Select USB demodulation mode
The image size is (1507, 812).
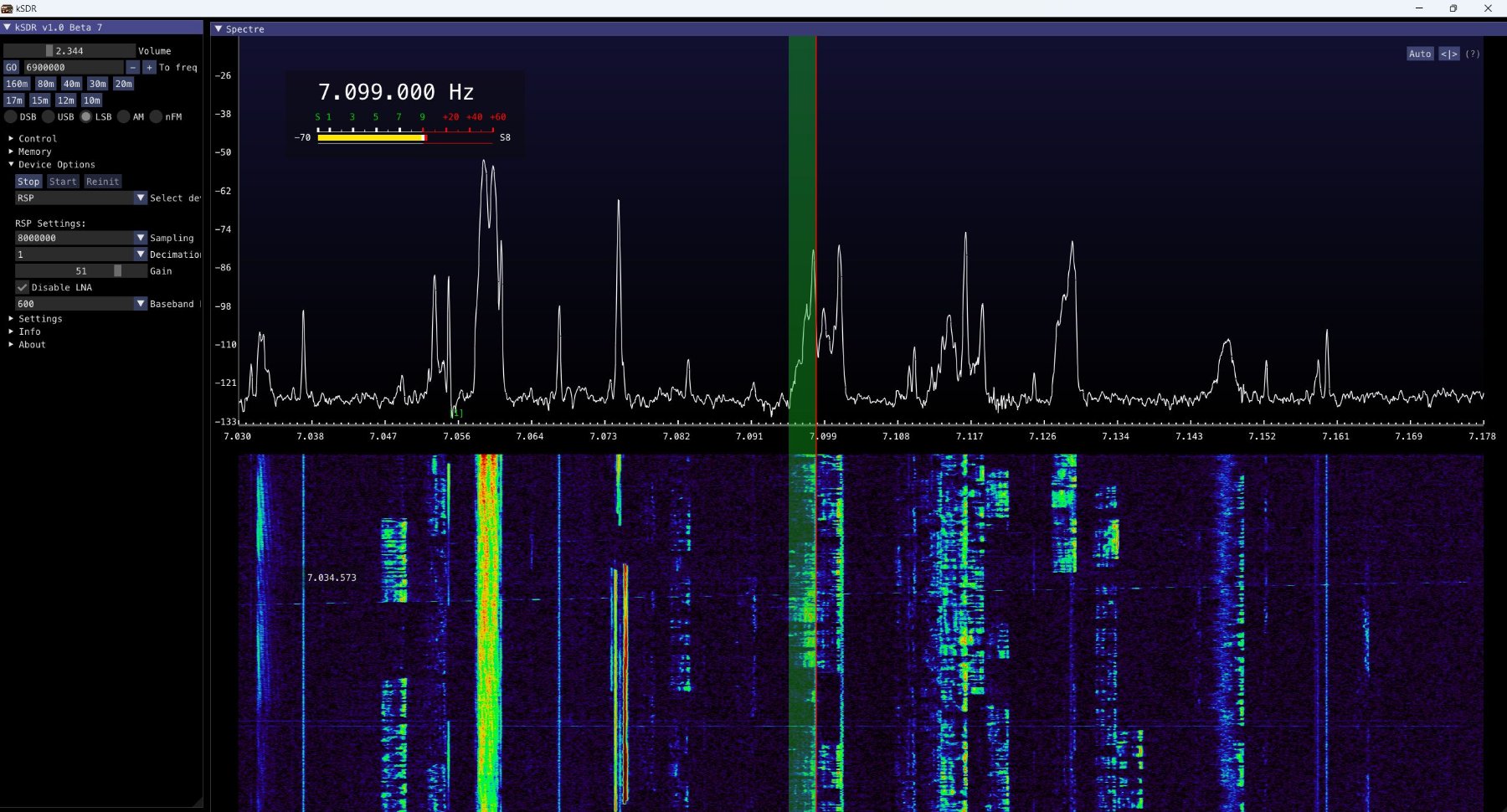(49, 117)
